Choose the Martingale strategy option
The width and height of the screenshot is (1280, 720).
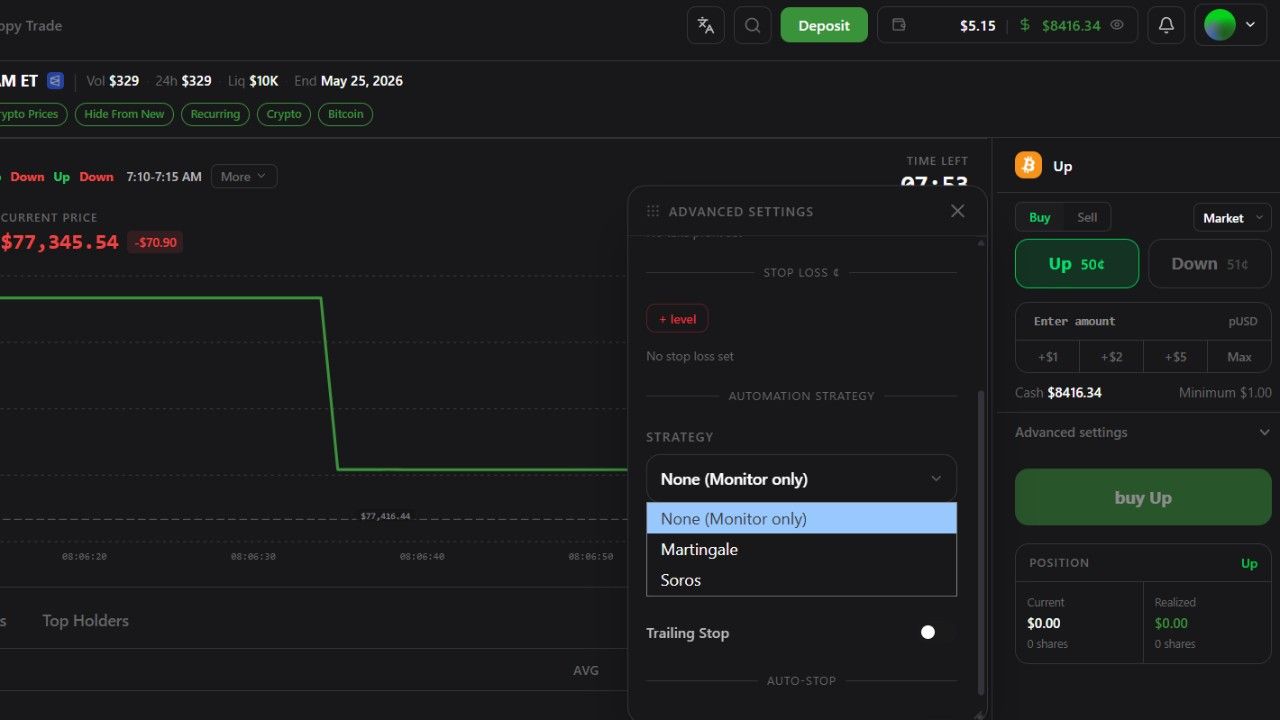tap(801, 549)
